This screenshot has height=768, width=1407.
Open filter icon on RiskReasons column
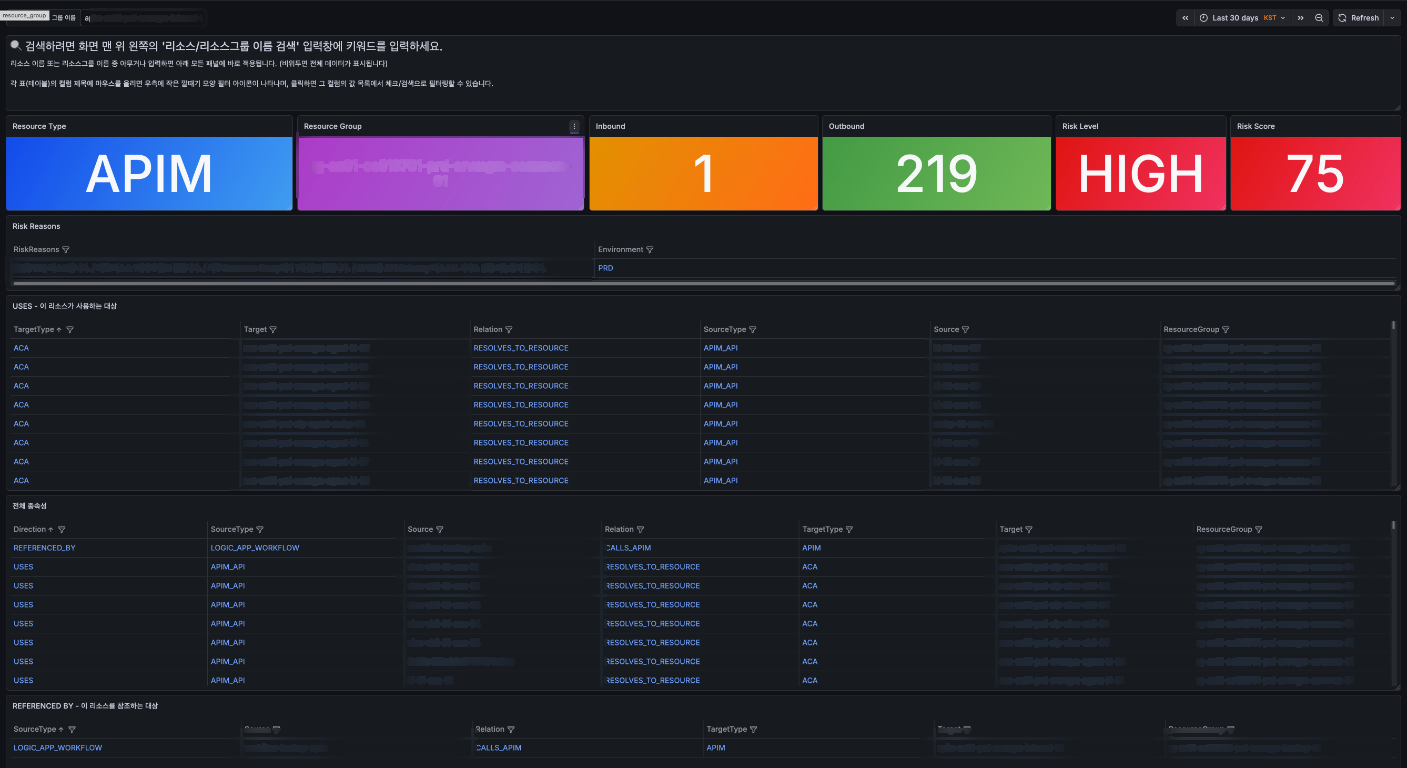(66, 249)
